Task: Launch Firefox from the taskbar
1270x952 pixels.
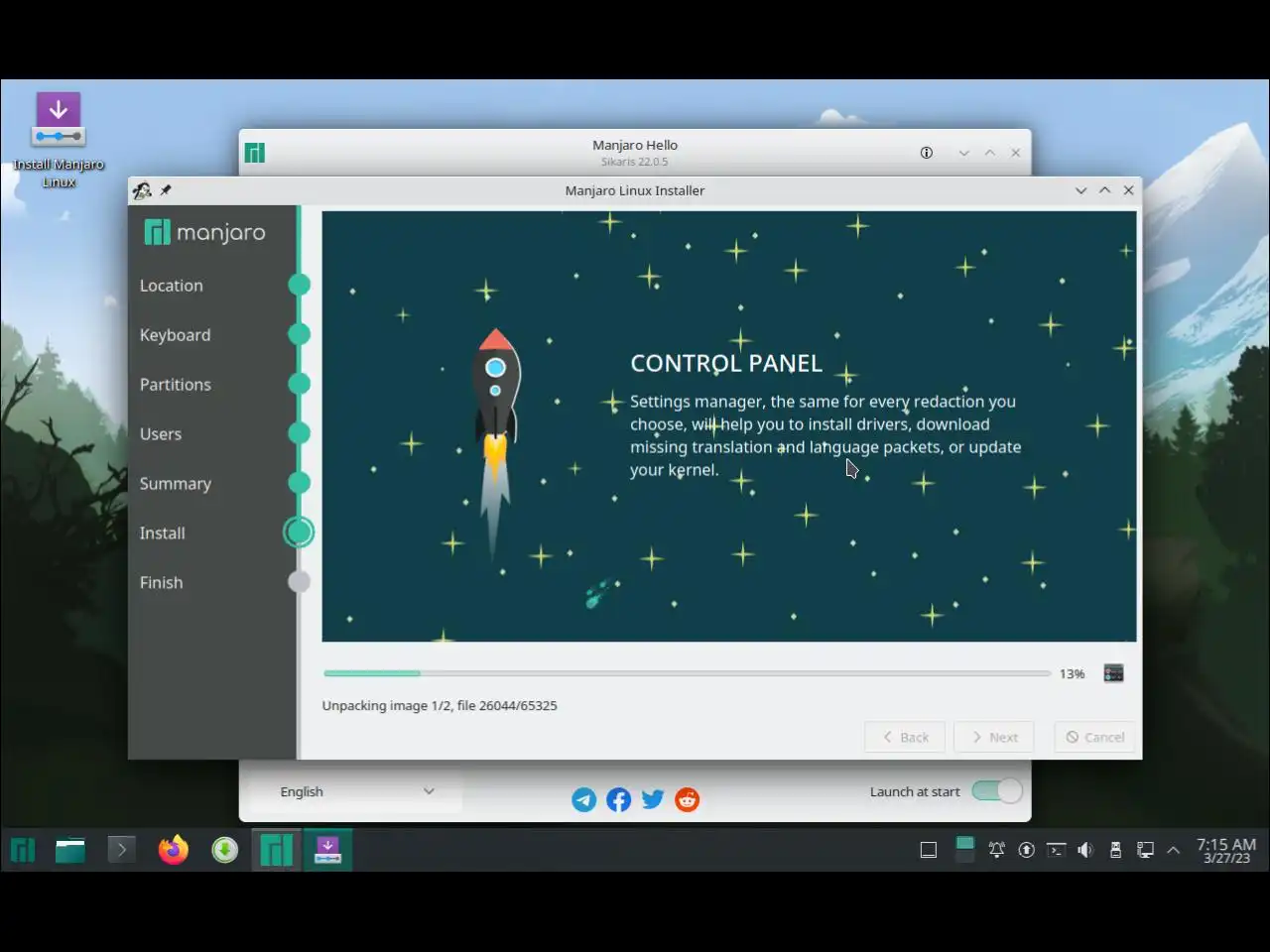Action: pyautogui.click(x=174, y=850)
